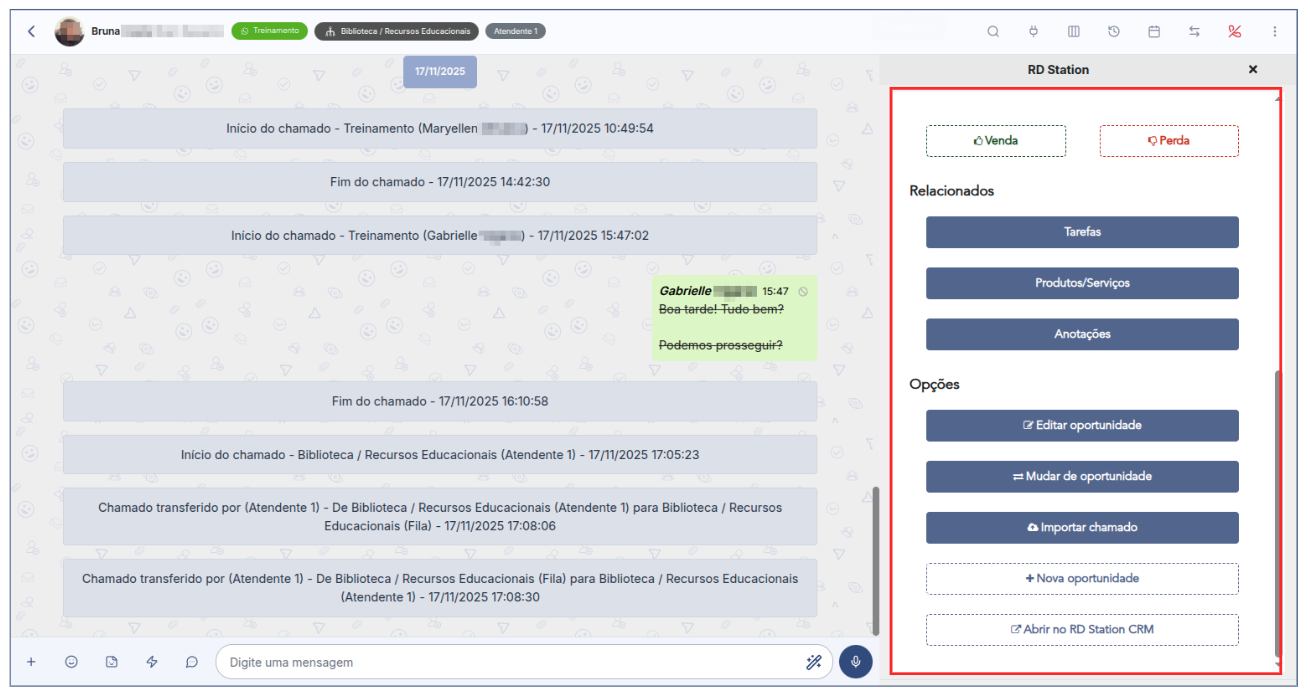This screenshot has width=1310, height=698.
Task: Click the red end-call icon
Action: coord(1235,31)
